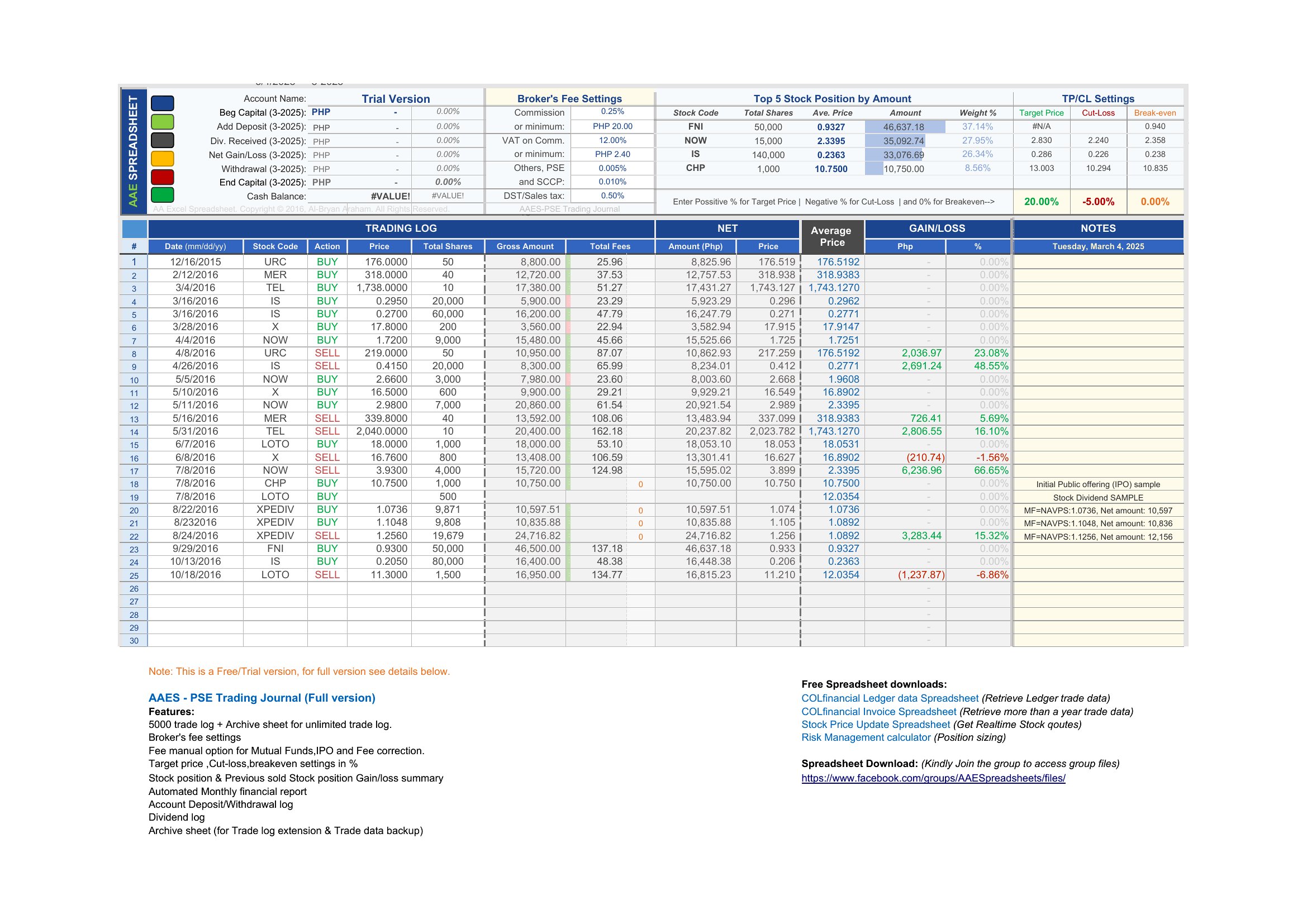Image resolution: width=1307 pixels, height=924 pixels.
Task: Click the GAIN/LOSS section header
Action: click(x=937, y=228)
